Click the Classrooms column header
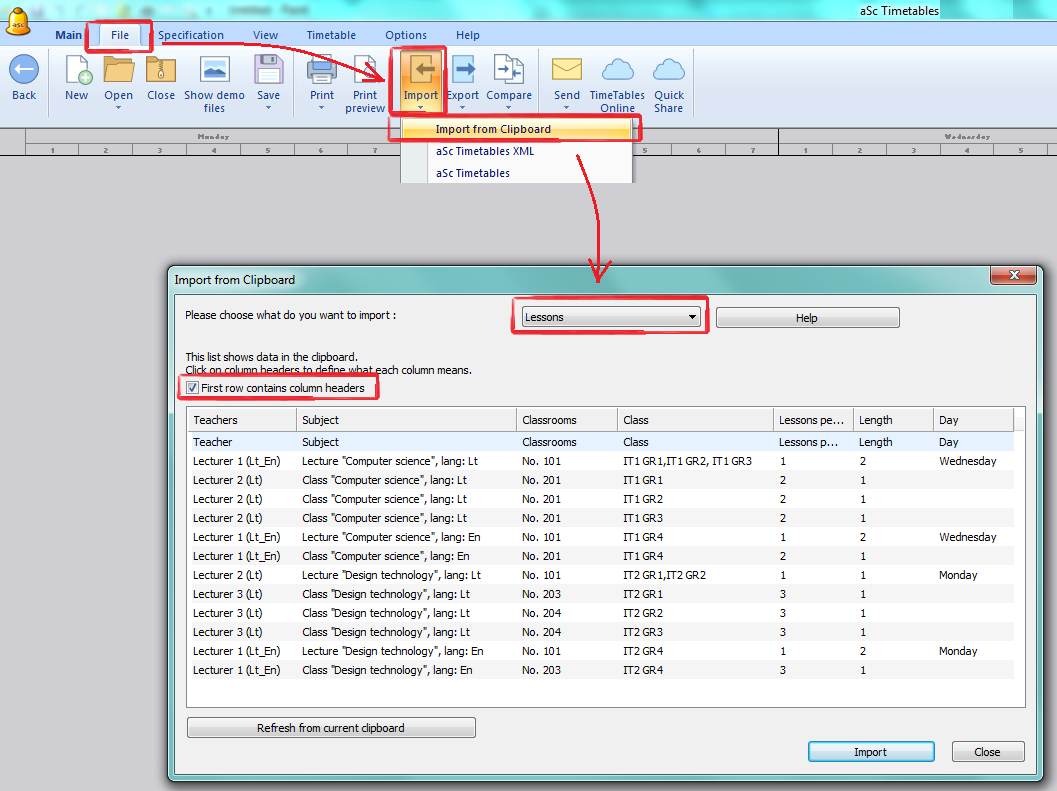Image resolution: width=1057 pixels, height=791 pixels. pos(567,420)
